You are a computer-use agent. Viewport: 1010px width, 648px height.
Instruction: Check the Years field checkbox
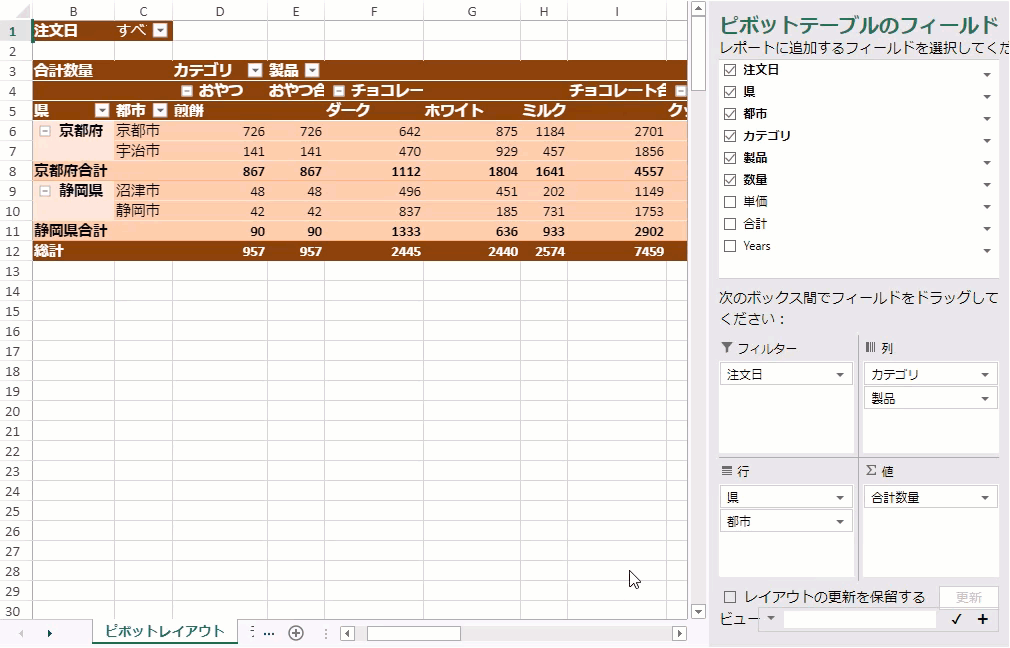(730, 245)
